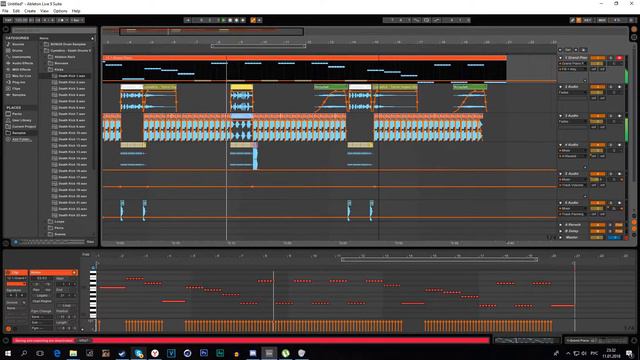Image resolution: width=640 pixels, height=360 pixels.
Task: Click the Legato button in Notes box
Action: coord(42,295)
